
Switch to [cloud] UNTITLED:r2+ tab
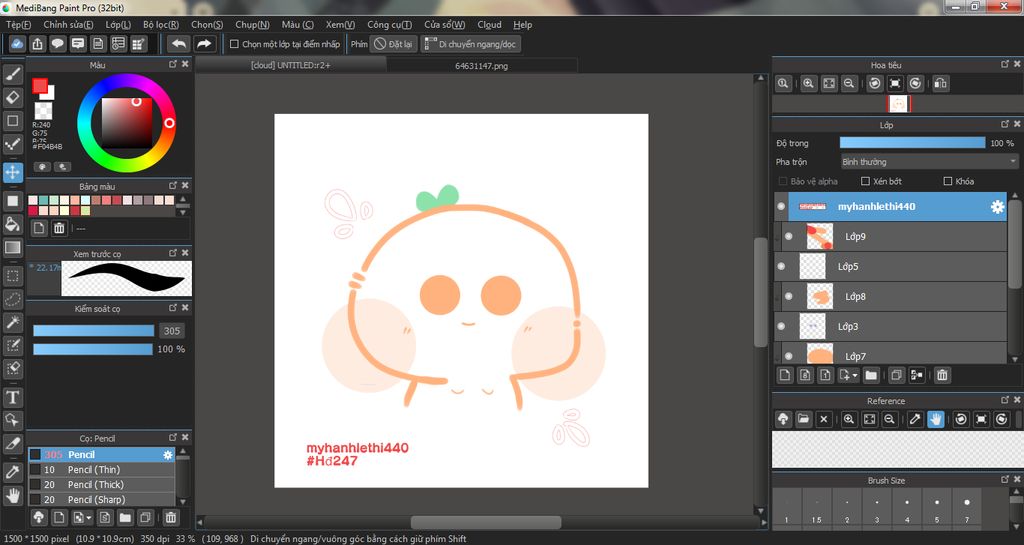pyautogui.click(x=291, y=65)
